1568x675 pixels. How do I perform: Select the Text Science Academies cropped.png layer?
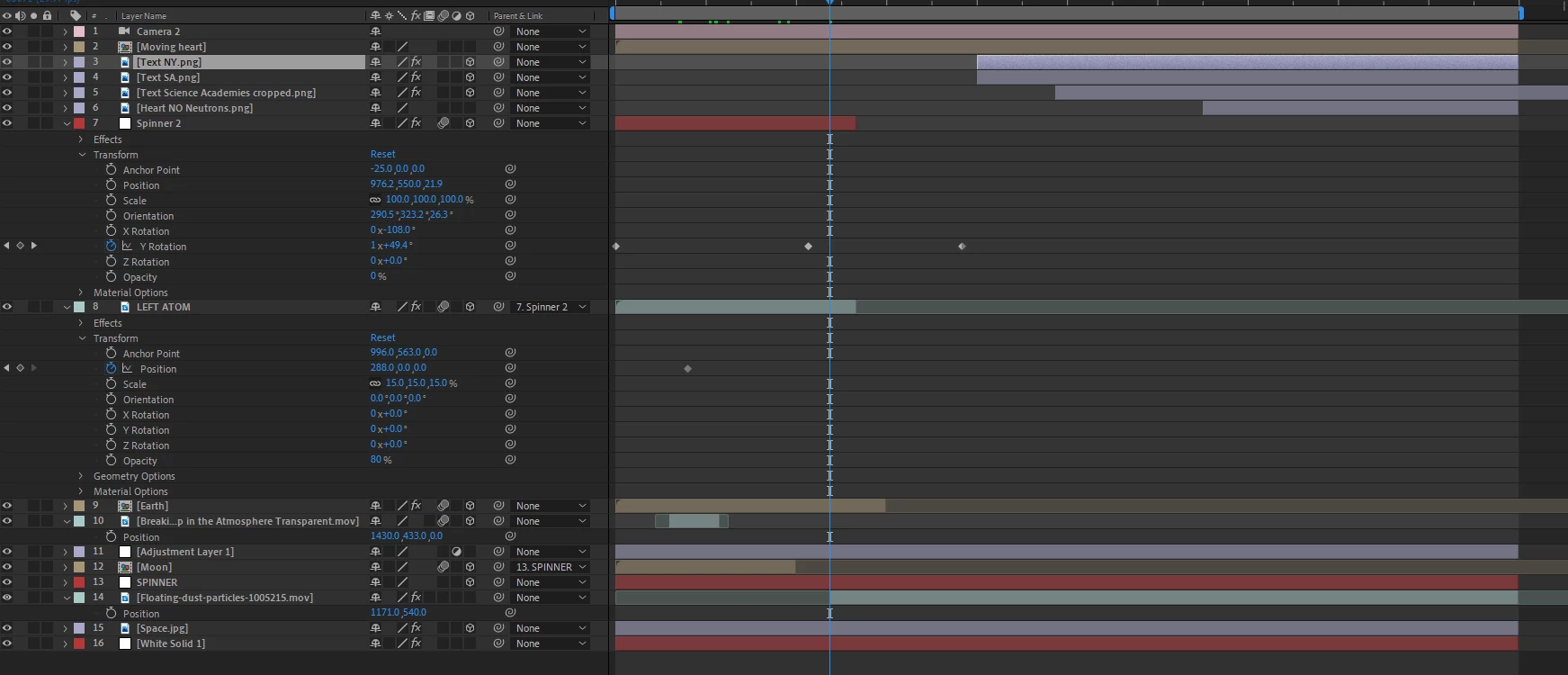(226, 93)
